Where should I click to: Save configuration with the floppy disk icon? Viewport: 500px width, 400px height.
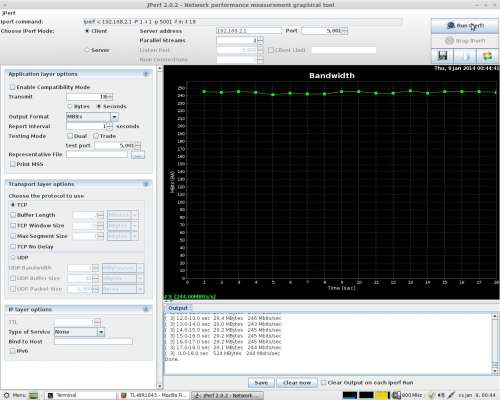(442, 56)
